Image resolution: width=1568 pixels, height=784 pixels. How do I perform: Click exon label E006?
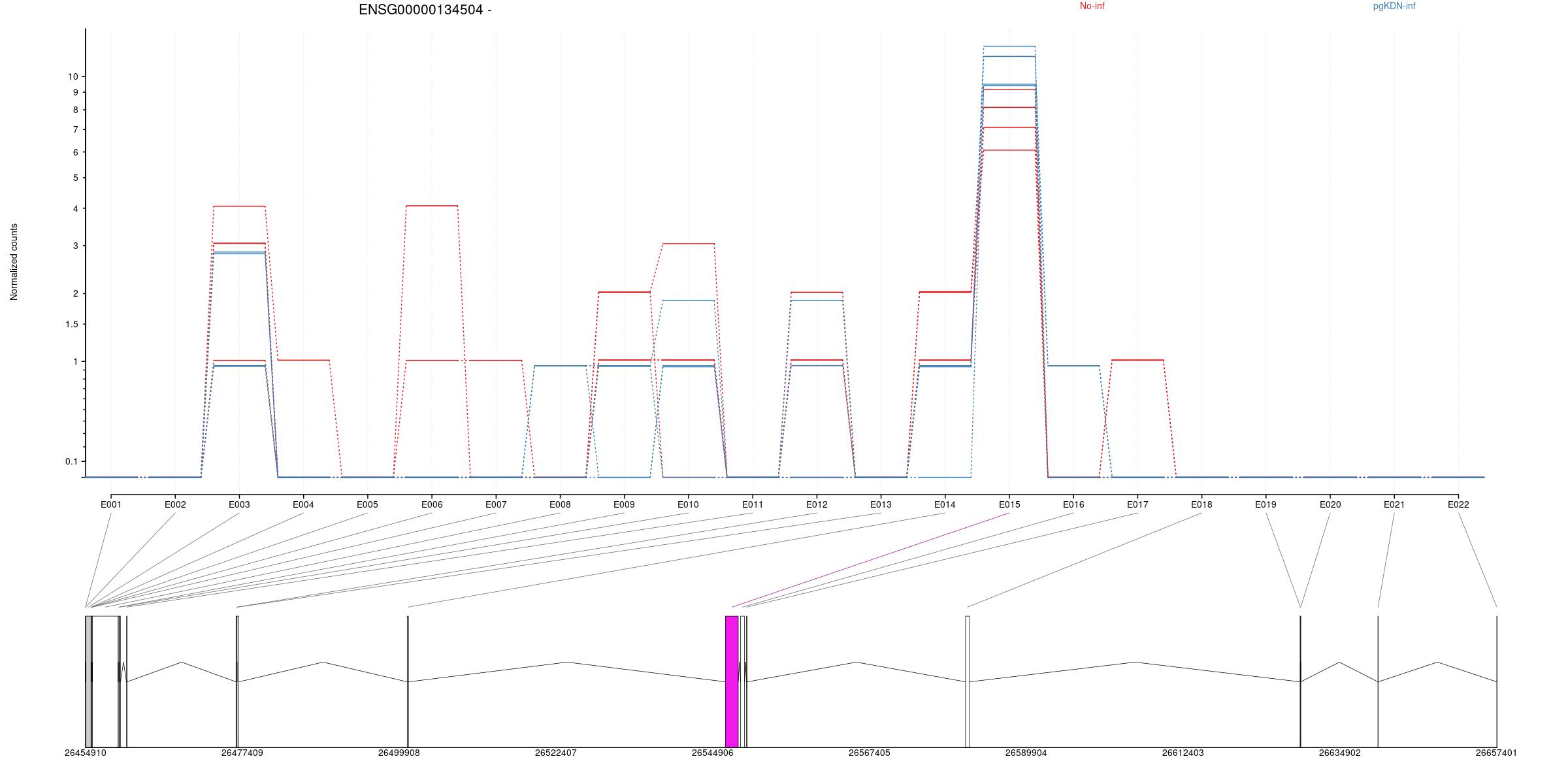click(432, 504)
